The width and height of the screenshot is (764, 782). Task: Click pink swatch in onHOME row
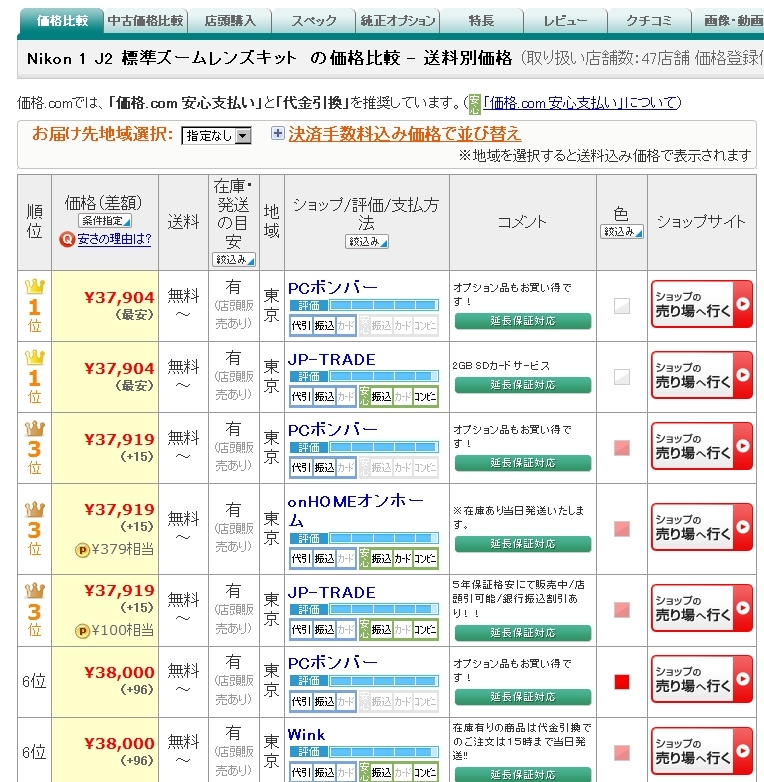621,529
